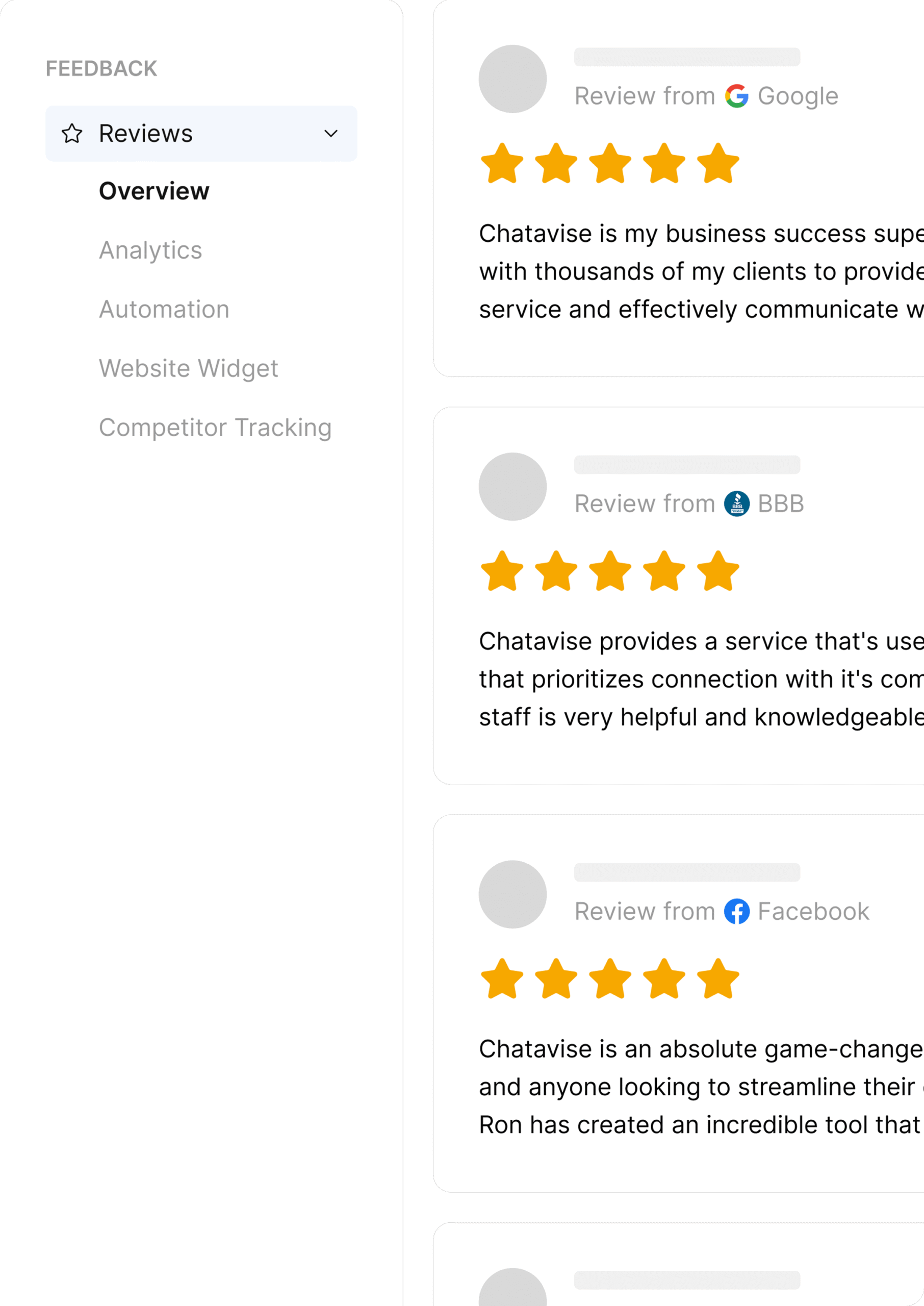Viewport: 924px width, 1306px height.
Task: Click third star of BBB review rating
Action: tap(610, 571)
